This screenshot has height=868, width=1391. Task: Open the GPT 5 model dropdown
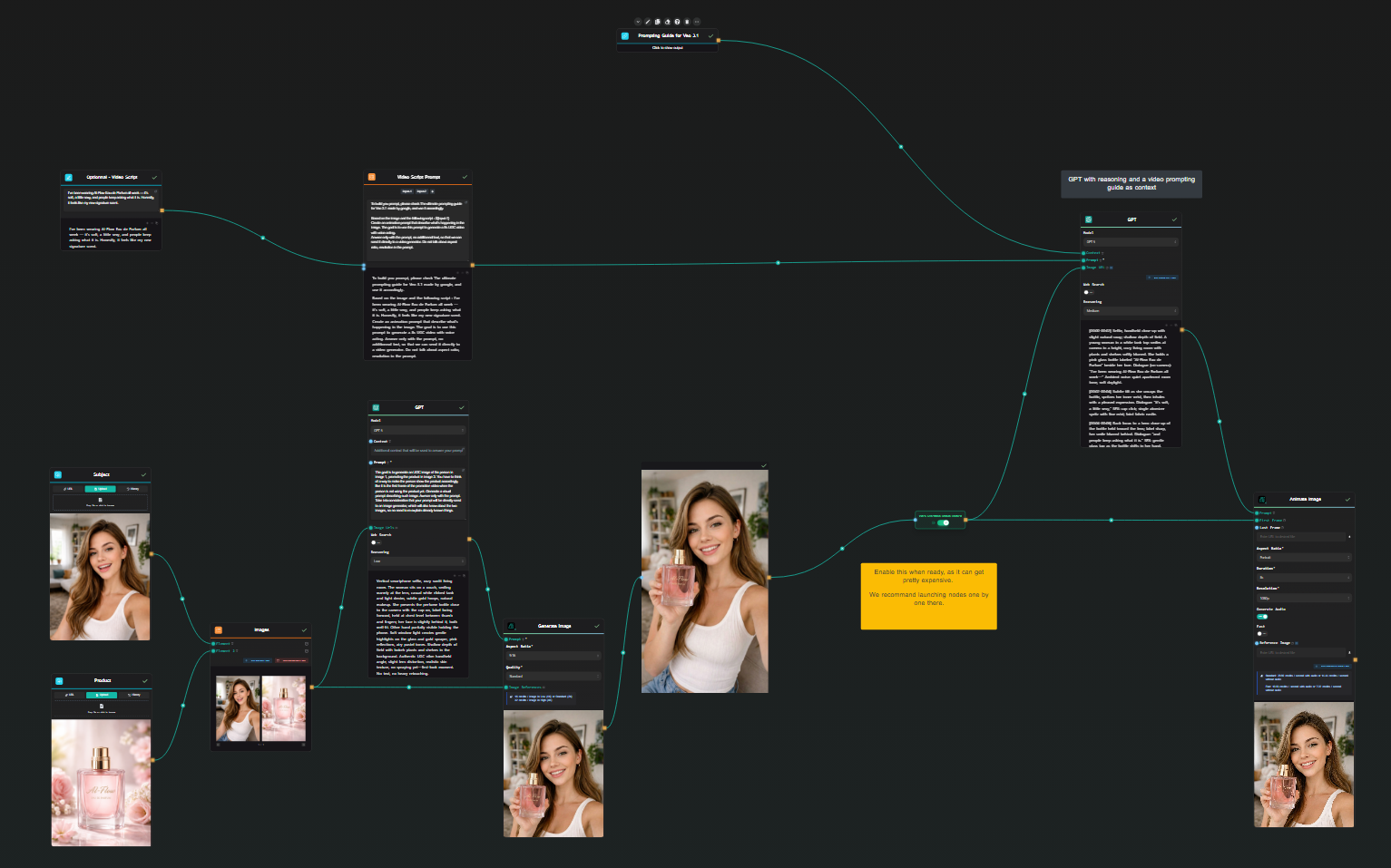coord(1131,242)
